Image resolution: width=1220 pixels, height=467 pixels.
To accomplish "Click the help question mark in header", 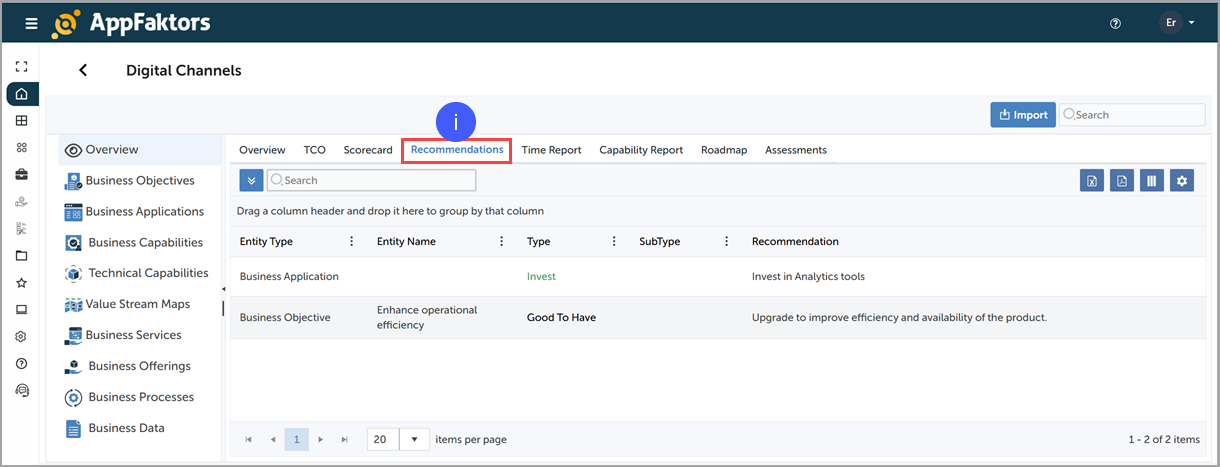I will [1116, 23].
